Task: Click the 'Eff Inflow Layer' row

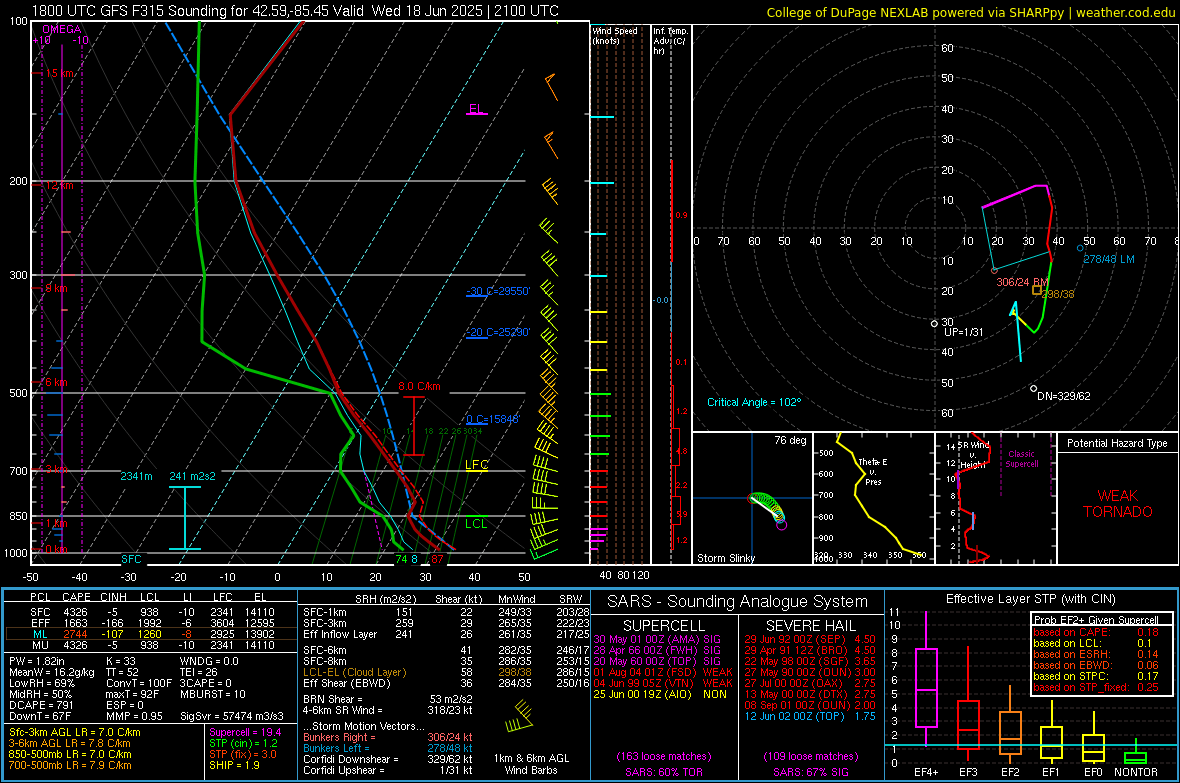Action: coord(446,634)
